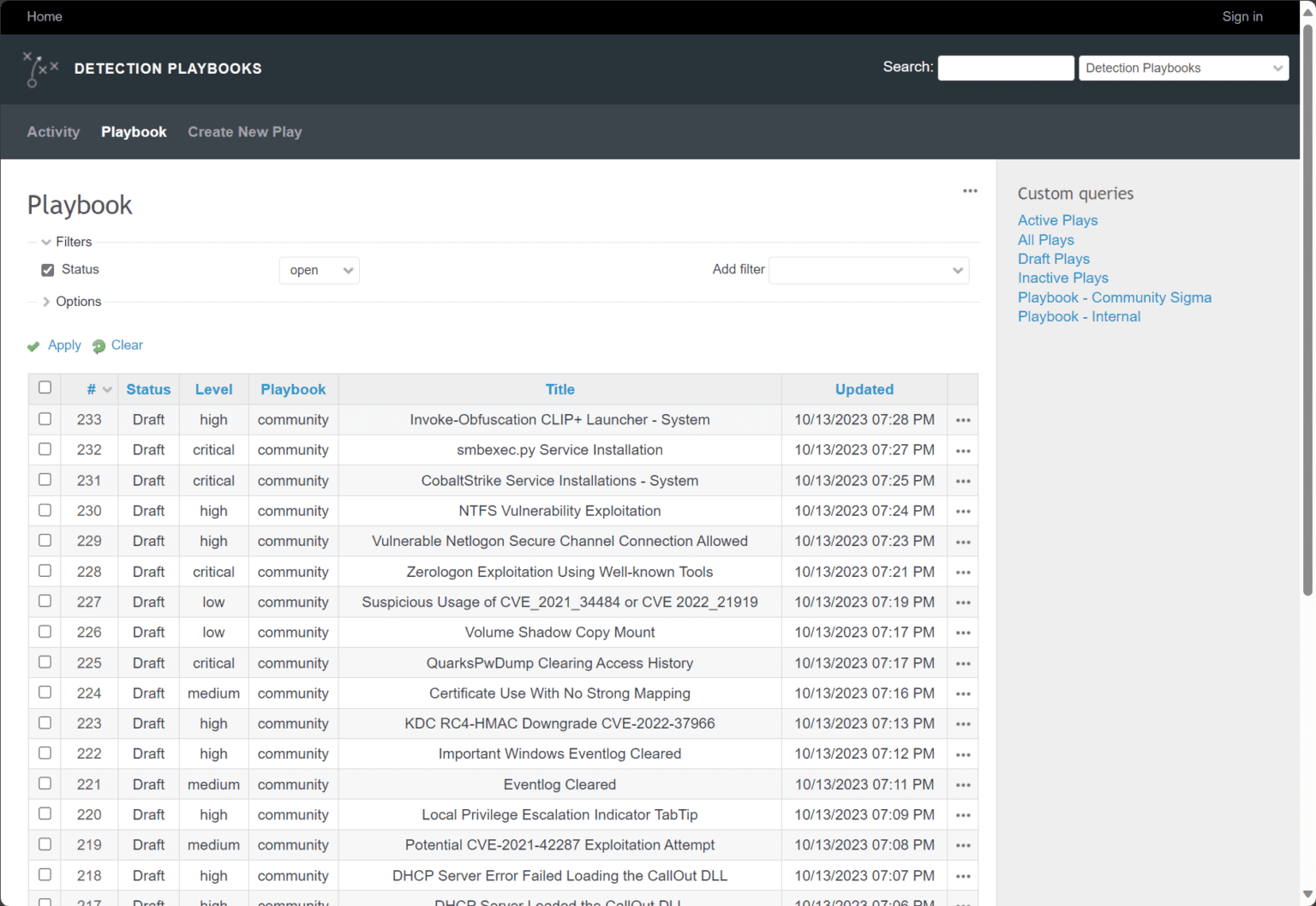Click the Sign in link
The image size is (1316, 906).
[x=1241, y=16]
